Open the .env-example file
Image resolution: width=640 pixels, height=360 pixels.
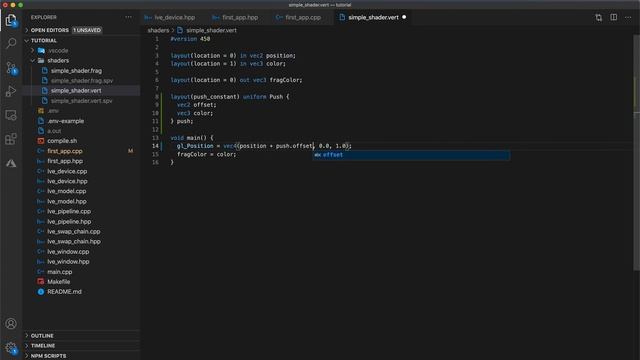coord(65,121)
